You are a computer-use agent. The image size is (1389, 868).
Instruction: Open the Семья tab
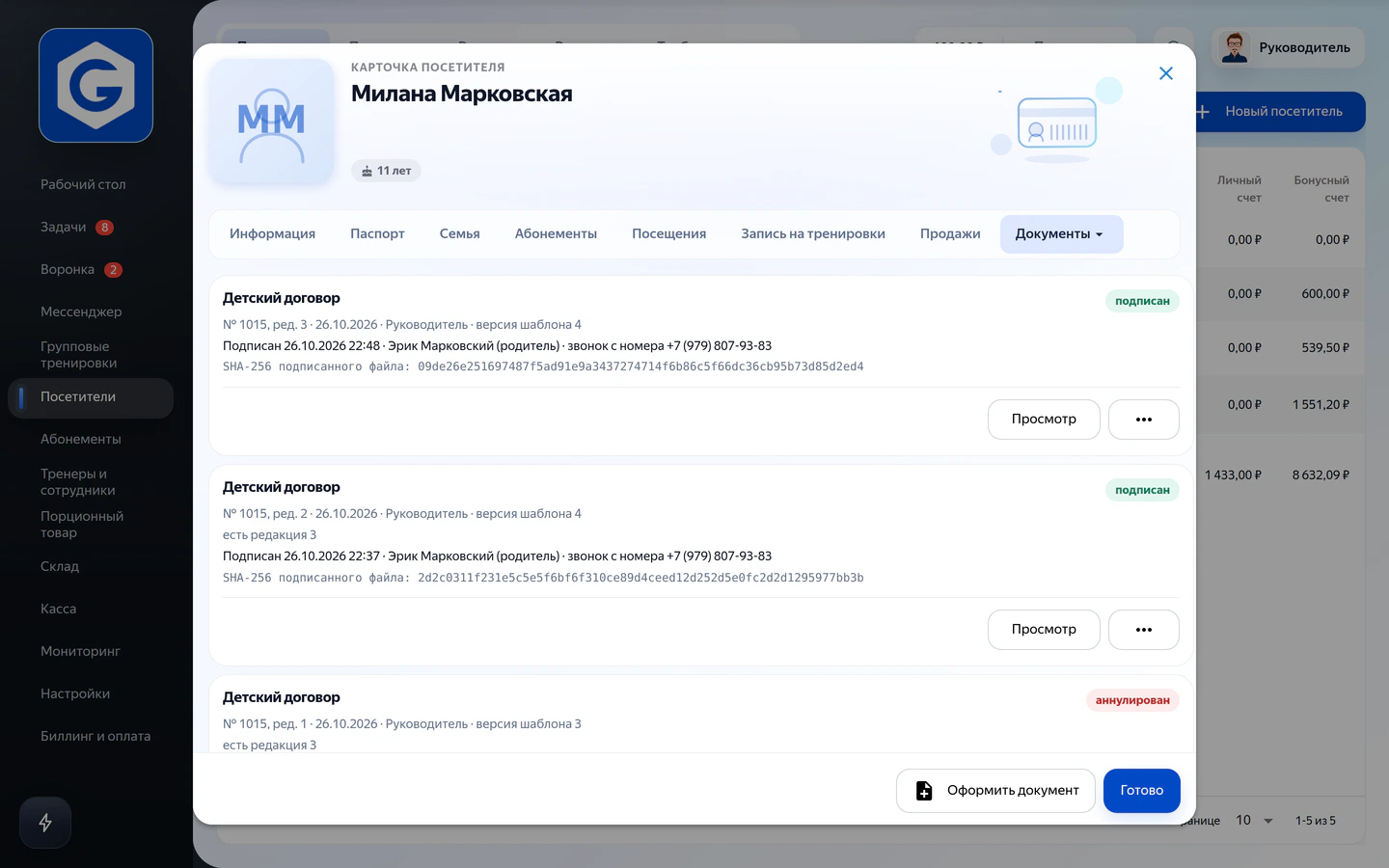(x=459, y=234)
